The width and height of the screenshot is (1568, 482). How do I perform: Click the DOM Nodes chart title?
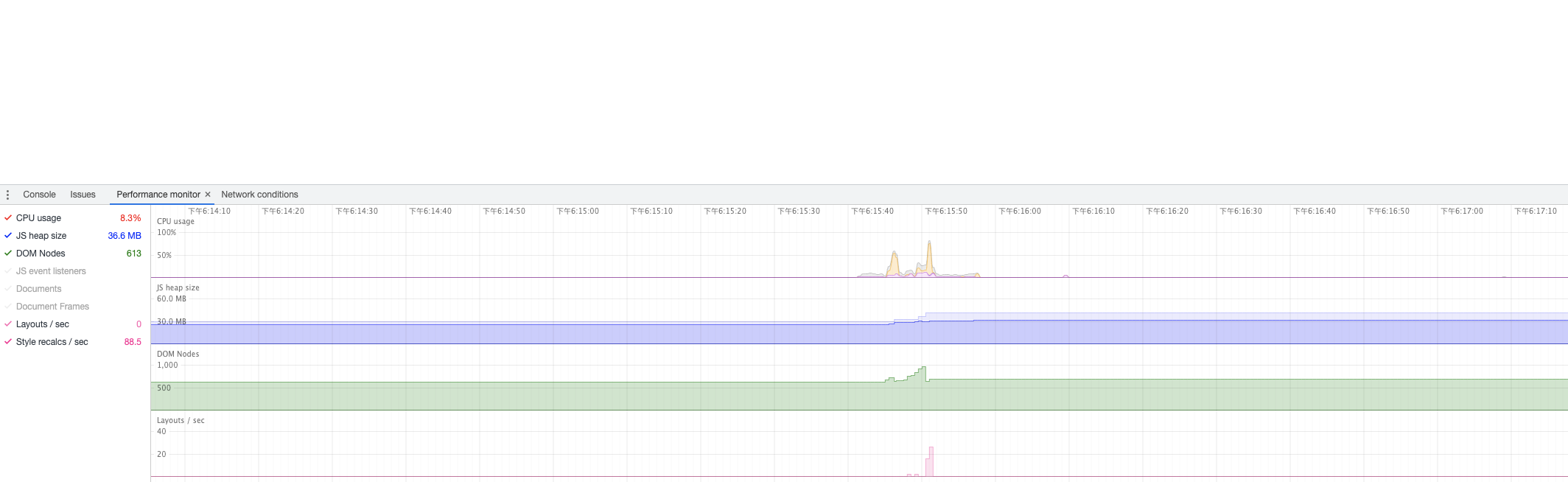click(178, 354)
